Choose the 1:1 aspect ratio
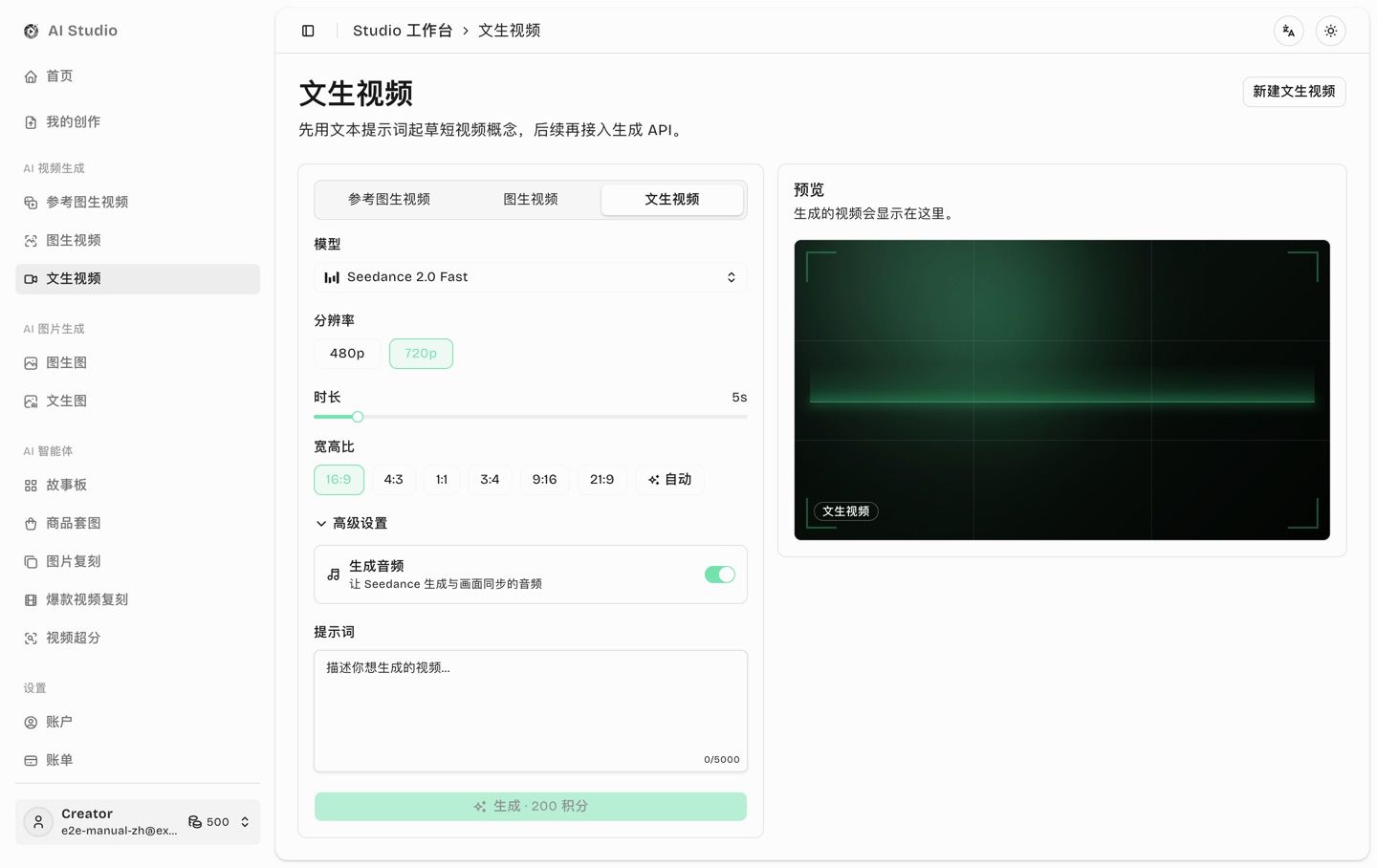The image size is (1377, 868). (x=442, y=480)
